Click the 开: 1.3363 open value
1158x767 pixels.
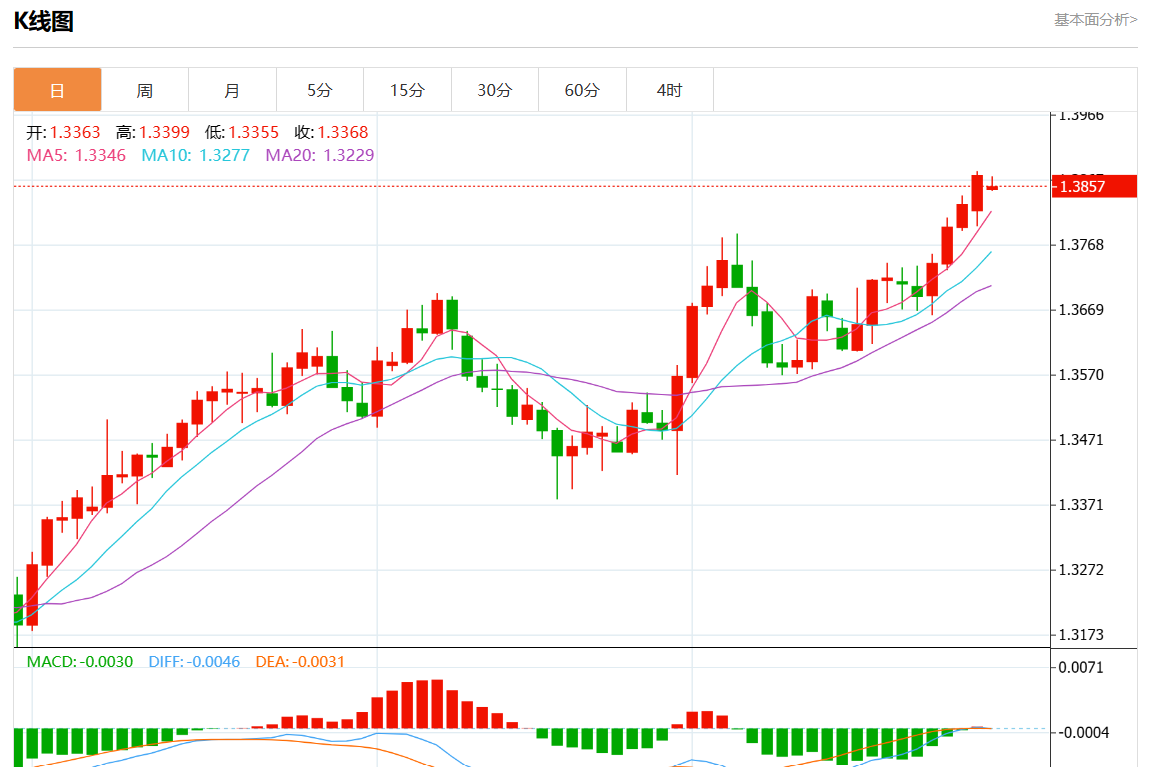coord(64,132)
